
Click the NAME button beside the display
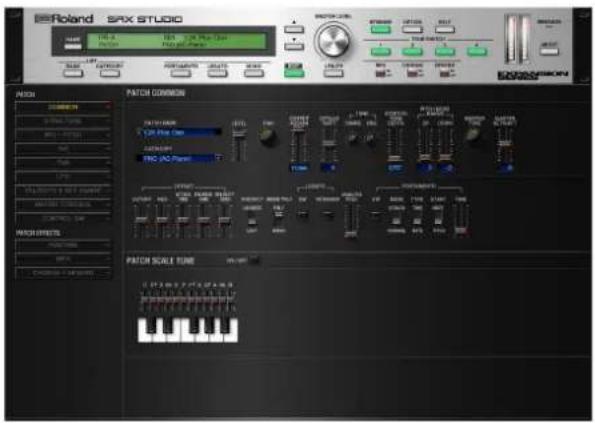tap(72, 46)
